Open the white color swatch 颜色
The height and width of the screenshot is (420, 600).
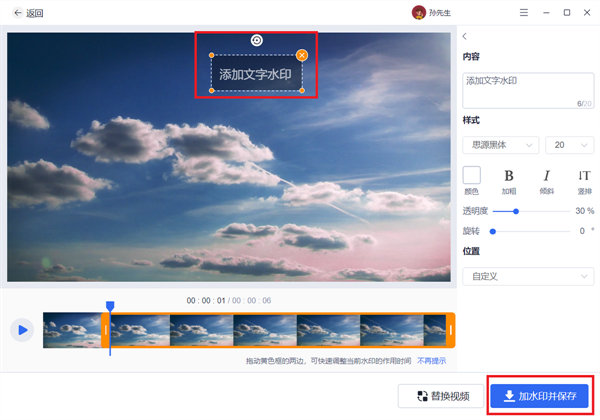click(471, 175)
